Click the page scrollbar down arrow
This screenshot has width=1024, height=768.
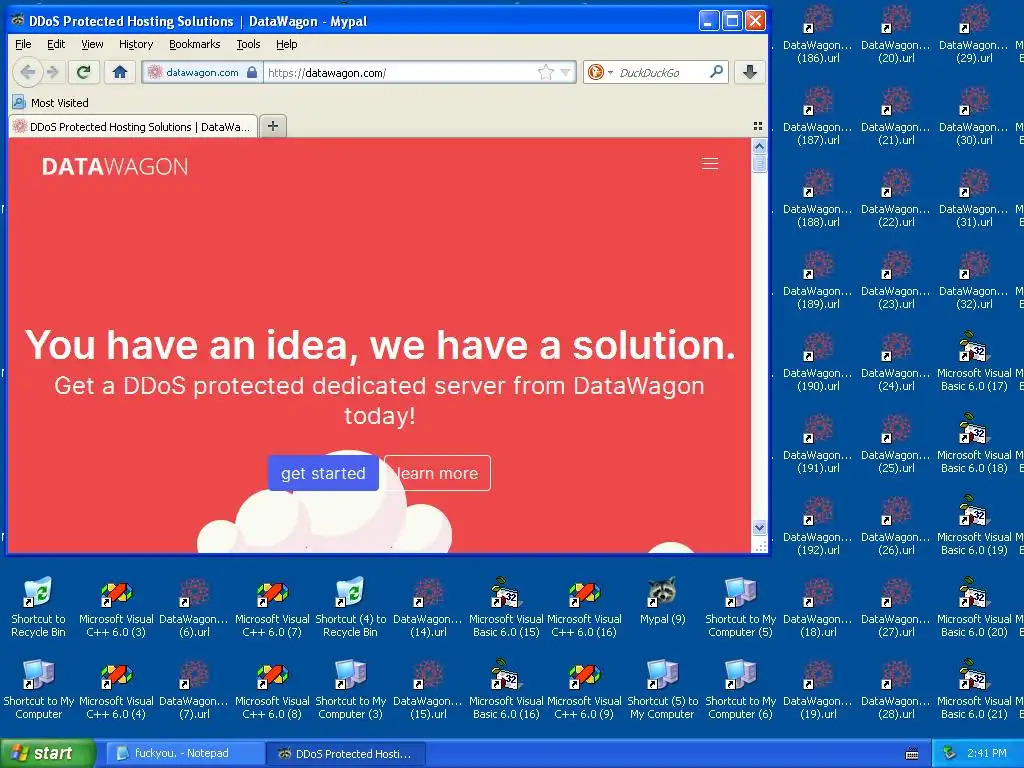click(759, 527)
